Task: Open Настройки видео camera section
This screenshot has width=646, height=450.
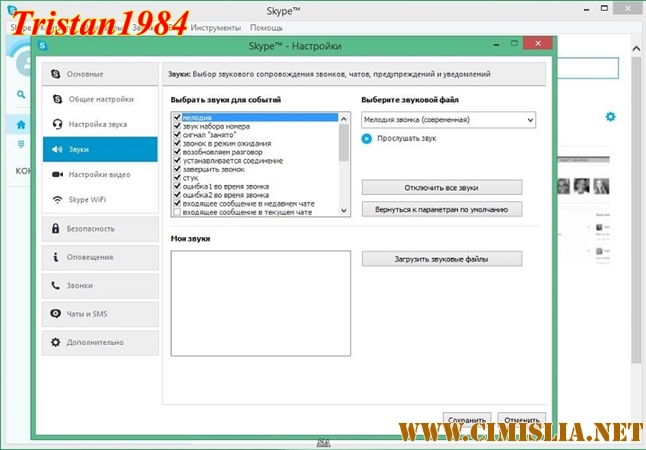Action: coord(100,174)
